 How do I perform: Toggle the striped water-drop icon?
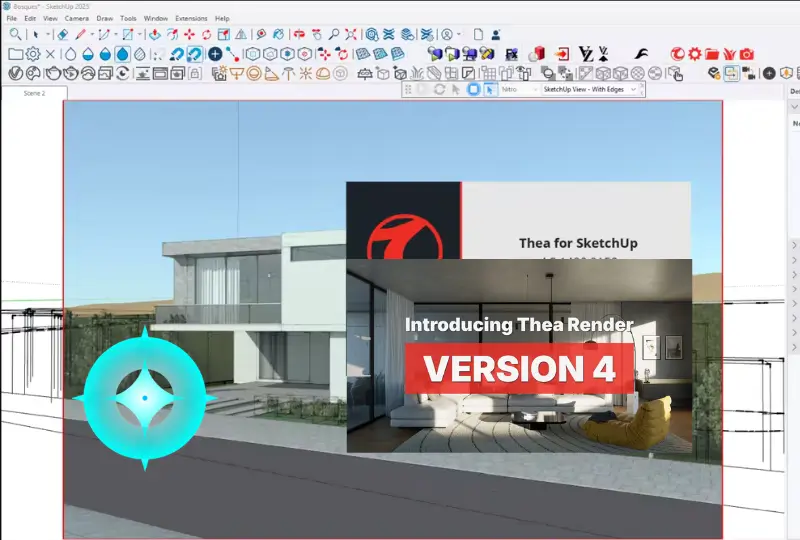[140, 54]
